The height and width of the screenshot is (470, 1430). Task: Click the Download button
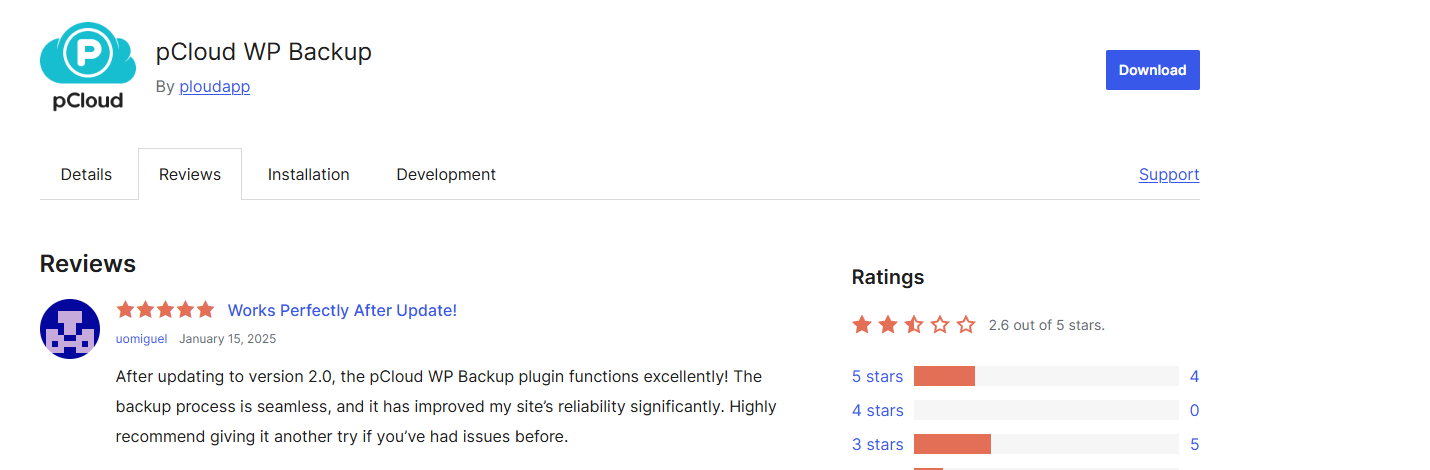click(x=1152, y=70)
